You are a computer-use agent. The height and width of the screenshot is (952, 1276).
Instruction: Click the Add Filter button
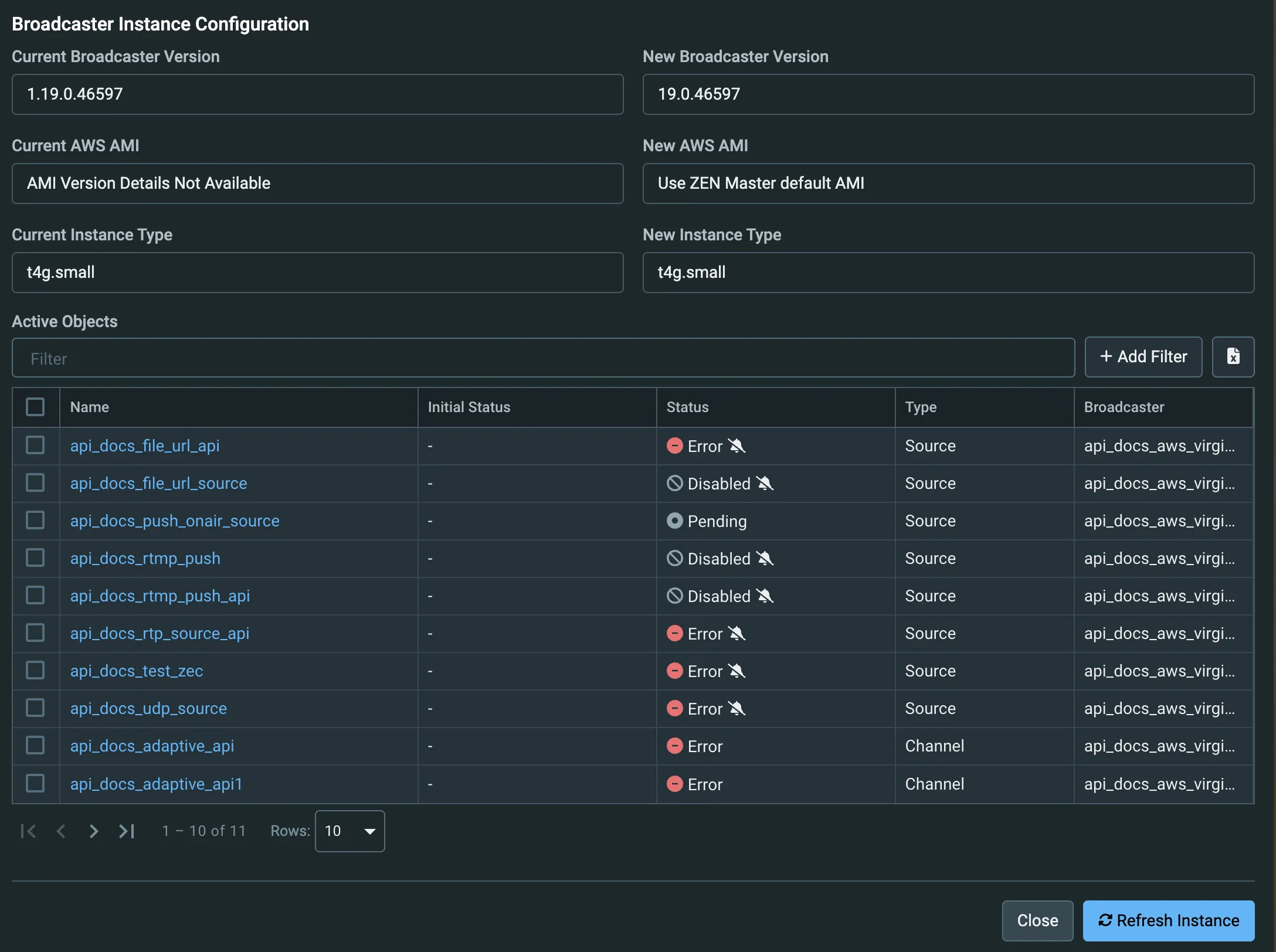pos(1143,357)
